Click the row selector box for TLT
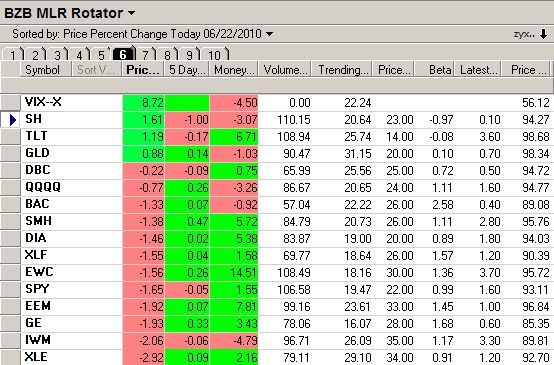The image size is (554, 365). pos(10,136)
